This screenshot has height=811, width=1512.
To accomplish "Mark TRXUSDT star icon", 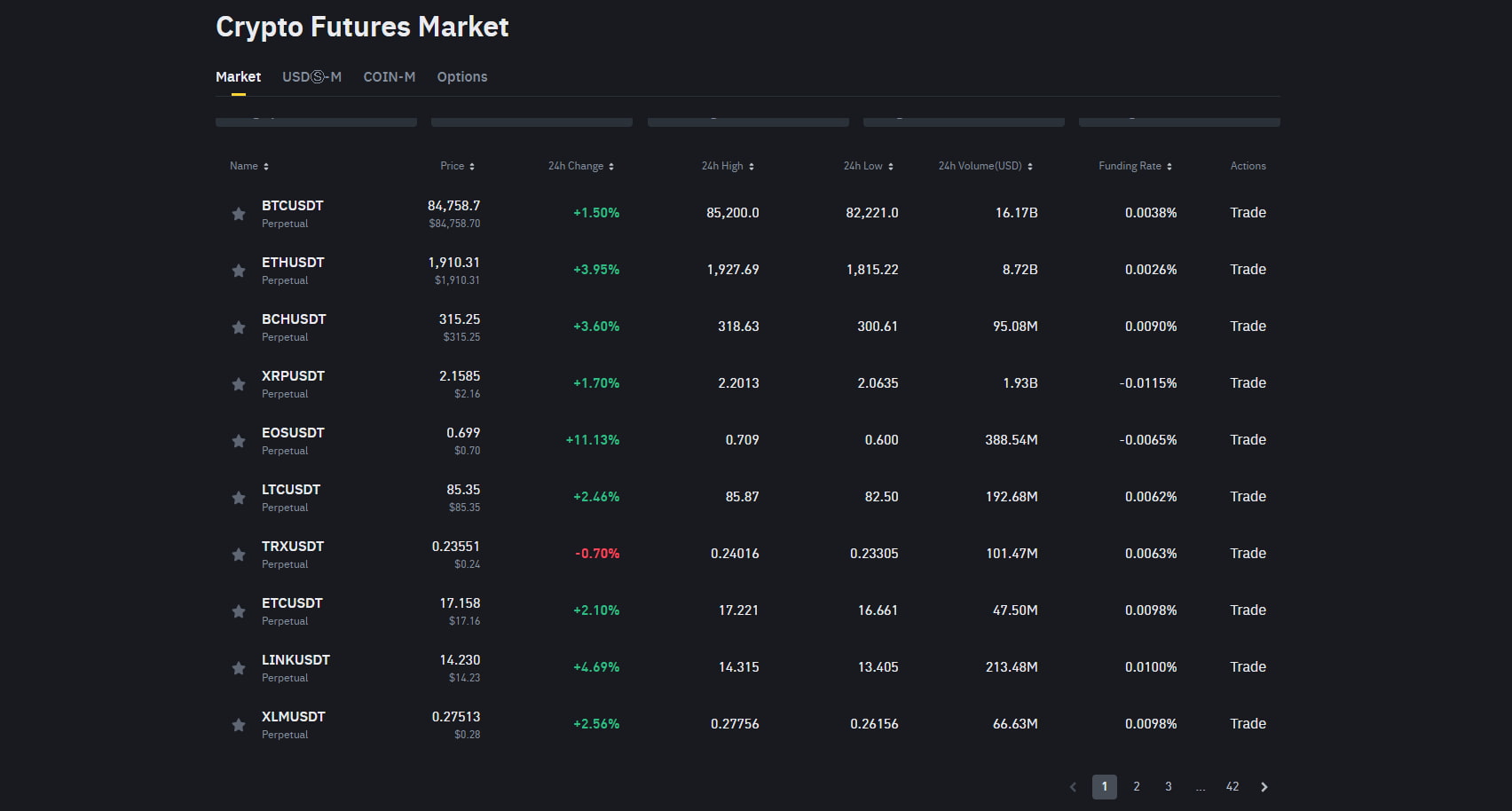I will 239,555.
